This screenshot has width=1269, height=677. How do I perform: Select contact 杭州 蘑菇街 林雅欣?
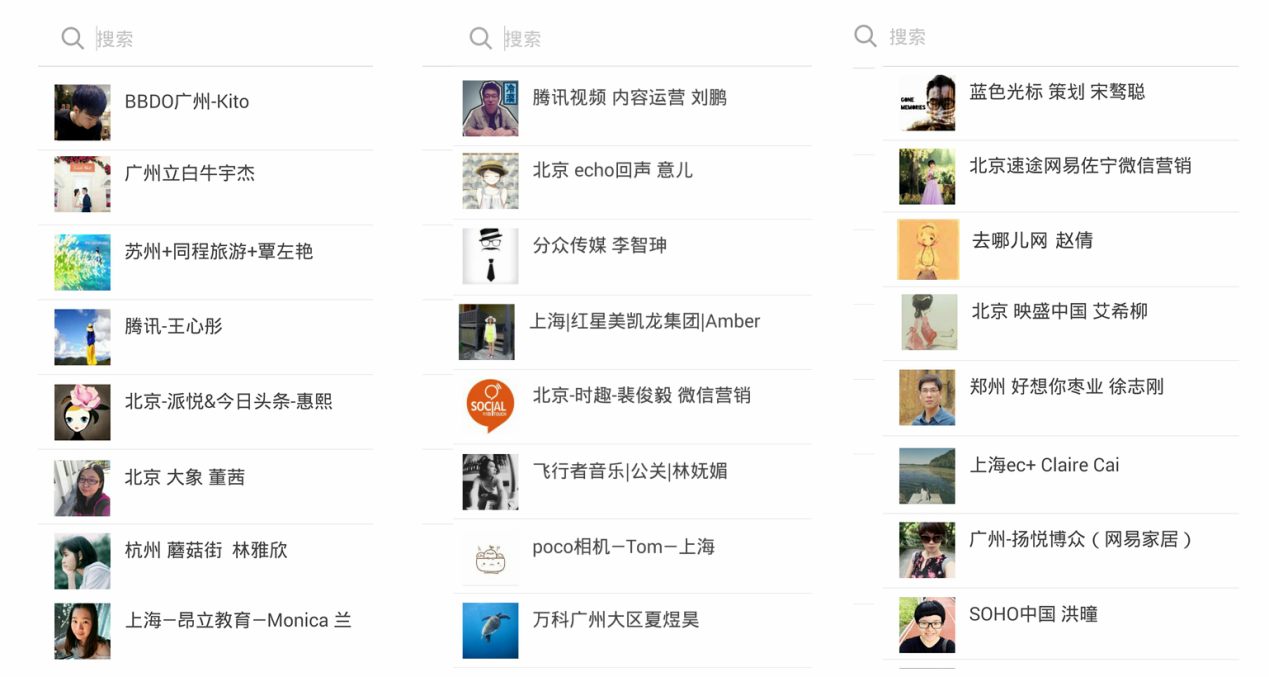coord(206,550)
